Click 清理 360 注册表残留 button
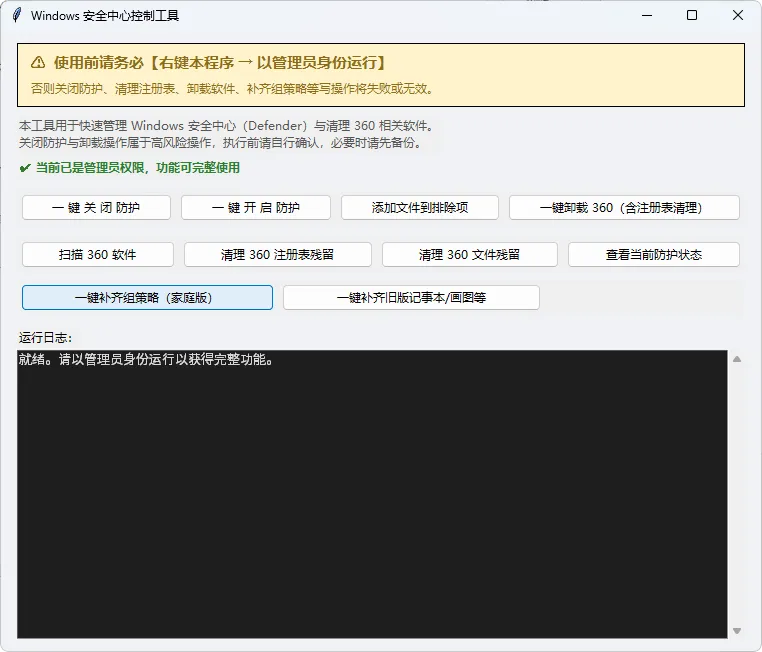The height and width of the screenshot is (652, 762). click(x=277, y=255)
